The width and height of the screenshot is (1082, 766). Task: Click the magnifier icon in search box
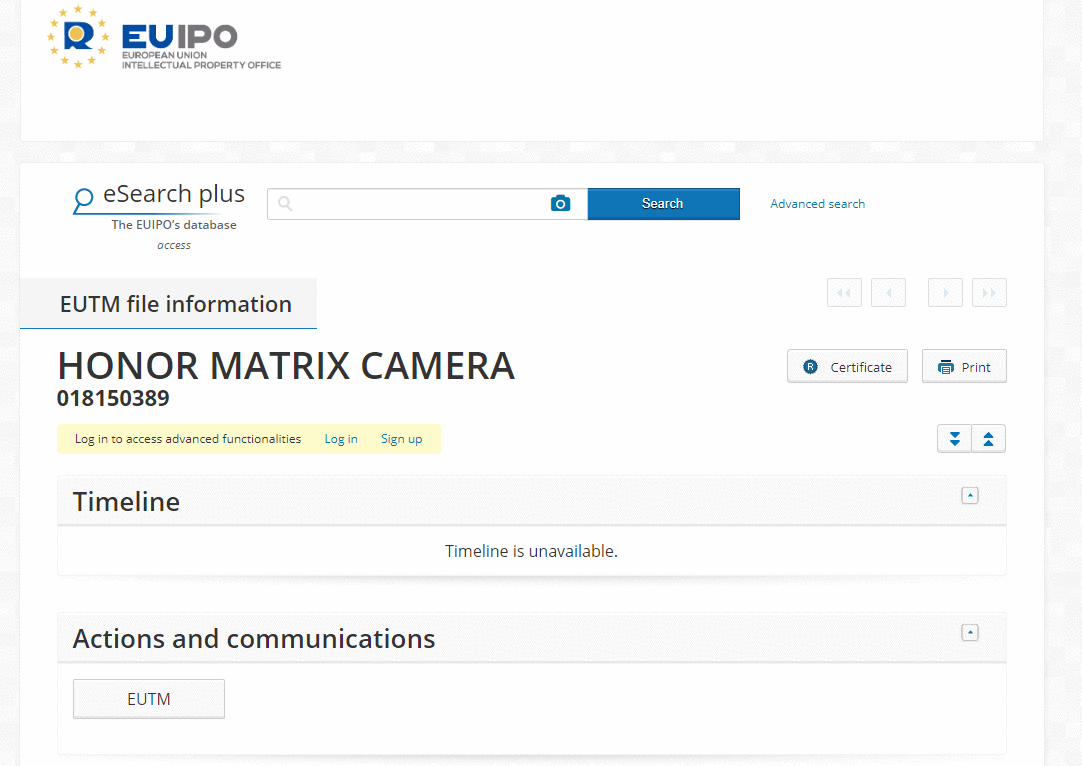click(x=285, y=204)
